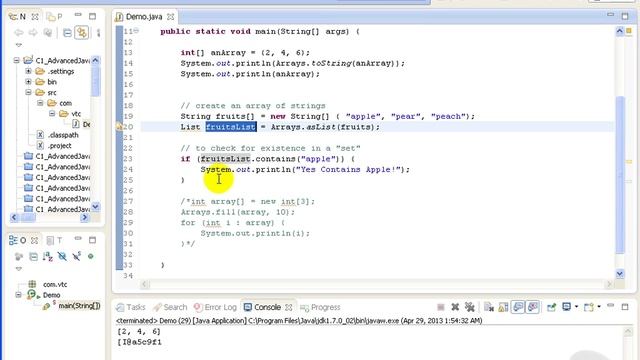
Task: Switch to the Package Explorer (P) tab
Action: coord(55,17)
